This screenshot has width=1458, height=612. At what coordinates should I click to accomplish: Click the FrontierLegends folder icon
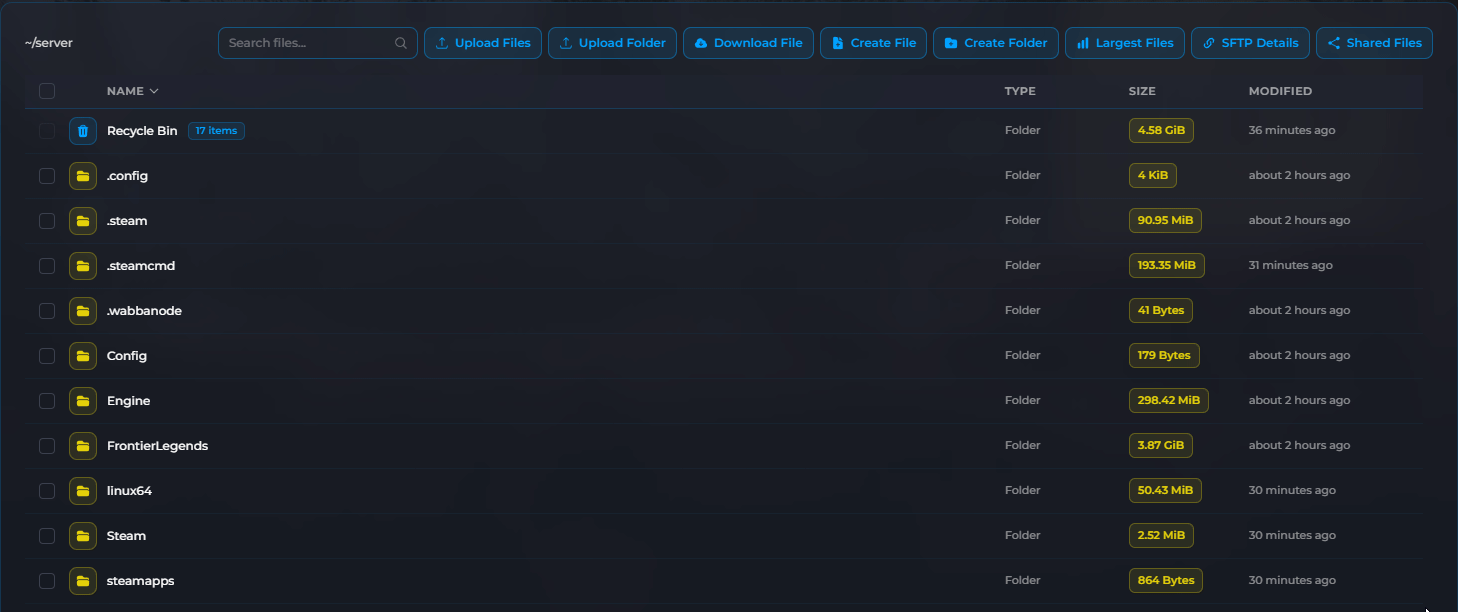click(x=83, y=446)
